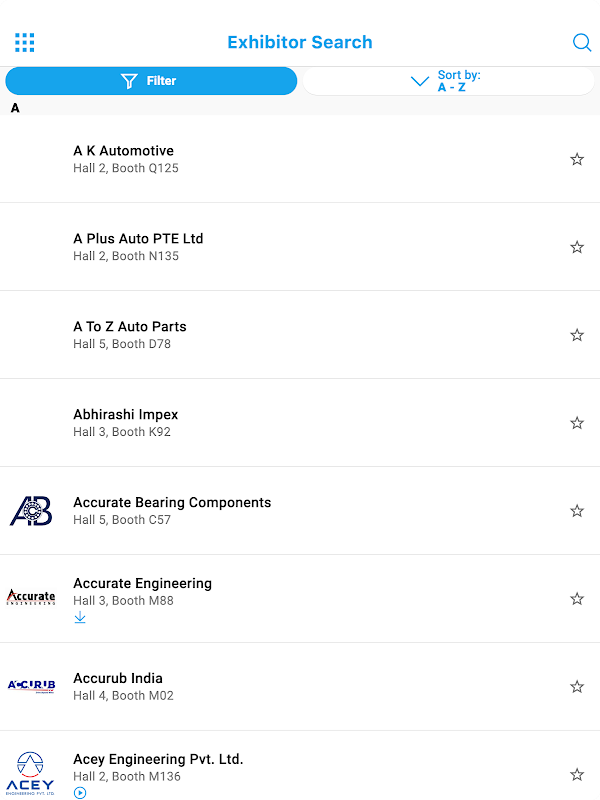Toggle favorite star for A Plus Auto
Screen dimensions: 600x800
577,247
